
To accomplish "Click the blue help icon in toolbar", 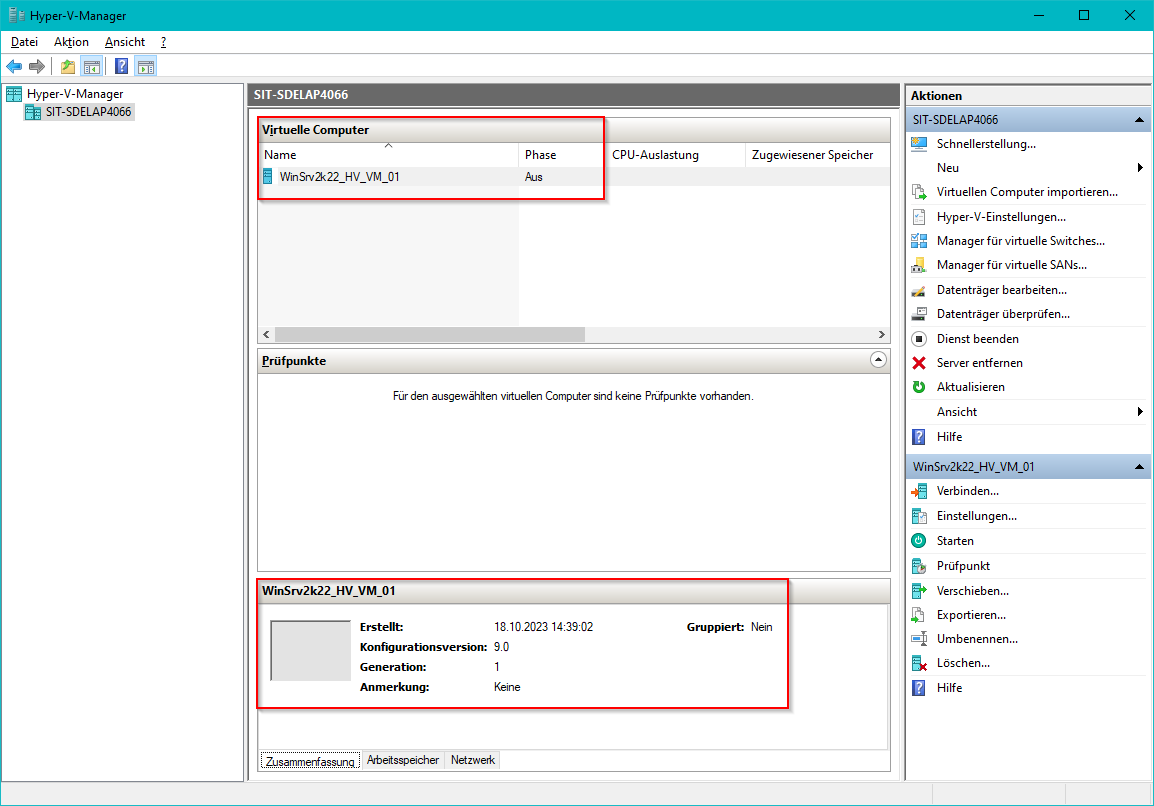I will point(121,67).
